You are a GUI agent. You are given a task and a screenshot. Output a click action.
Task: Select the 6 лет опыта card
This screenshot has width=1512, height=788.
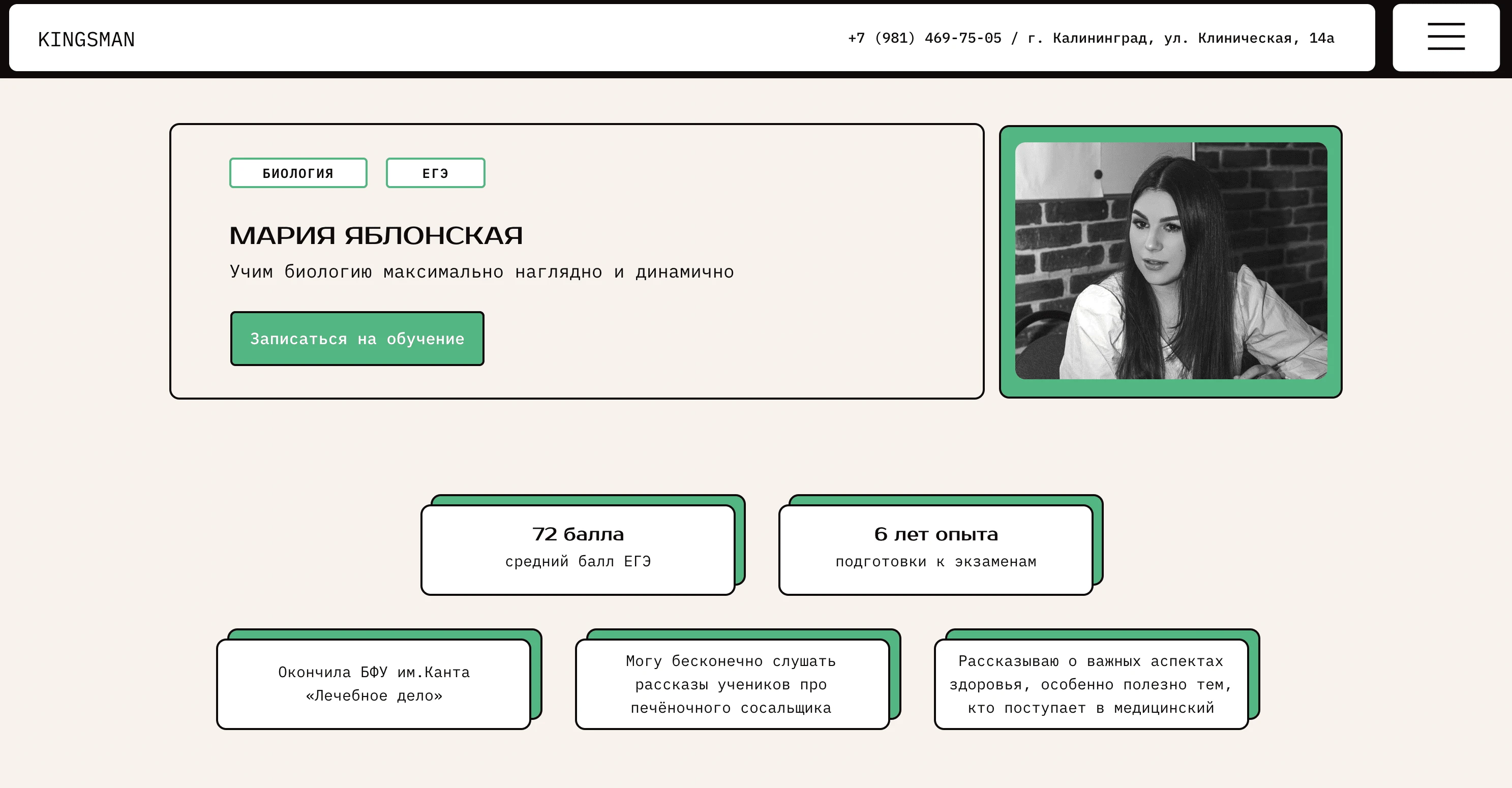[x=936, y=550]
